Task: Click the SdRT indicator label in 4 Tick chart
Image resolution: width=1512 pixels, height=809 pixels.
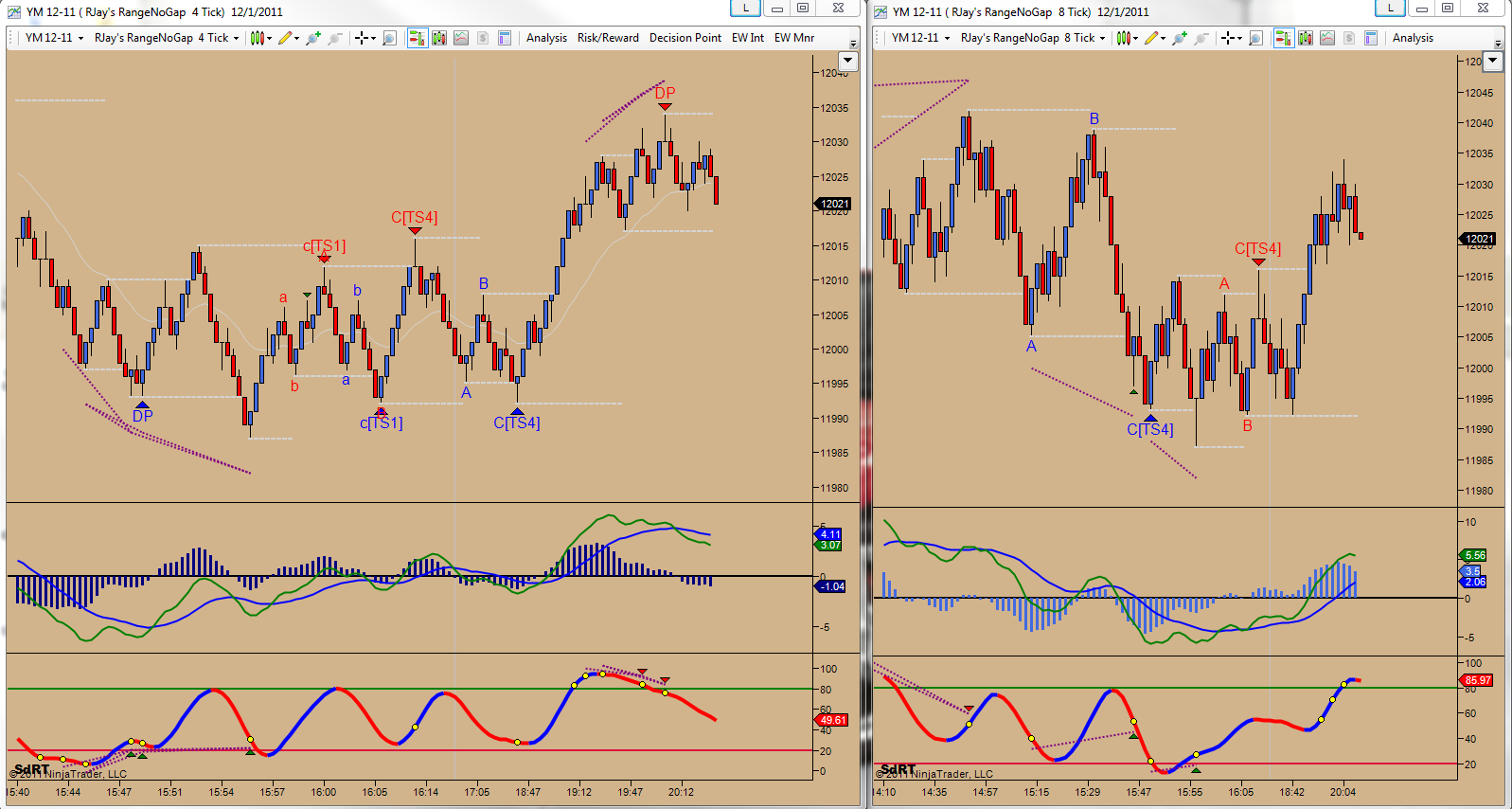Action: click(x=31, y=769)
